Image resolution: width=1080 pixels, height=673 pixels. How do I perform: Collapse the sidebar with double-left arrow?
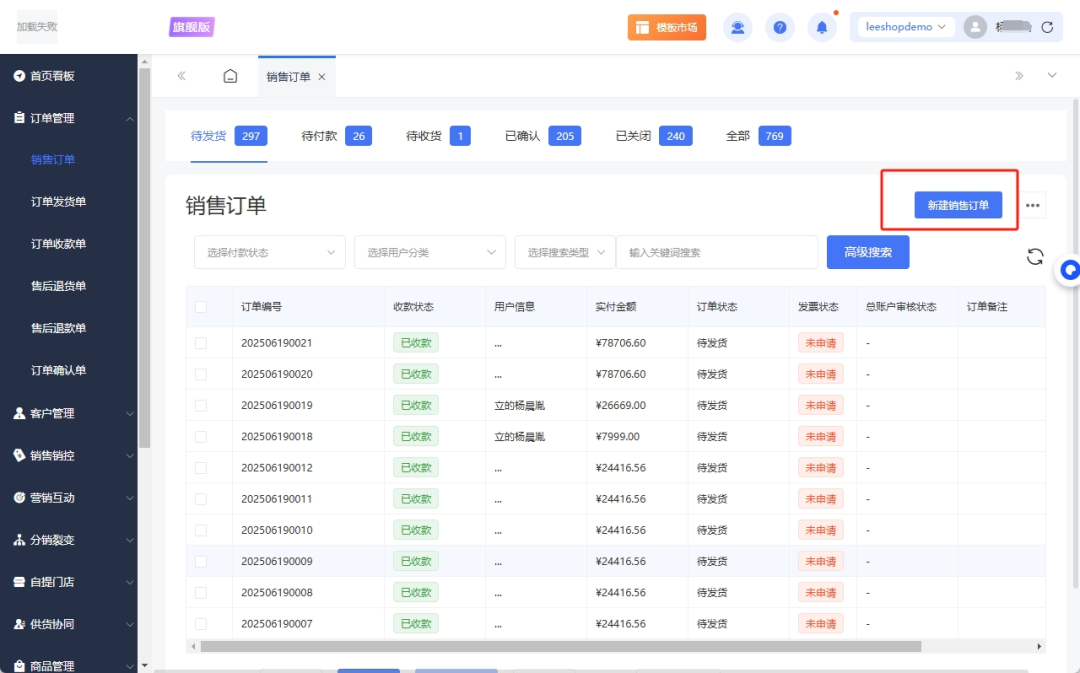pyautogui.click(x=181, y=76)
